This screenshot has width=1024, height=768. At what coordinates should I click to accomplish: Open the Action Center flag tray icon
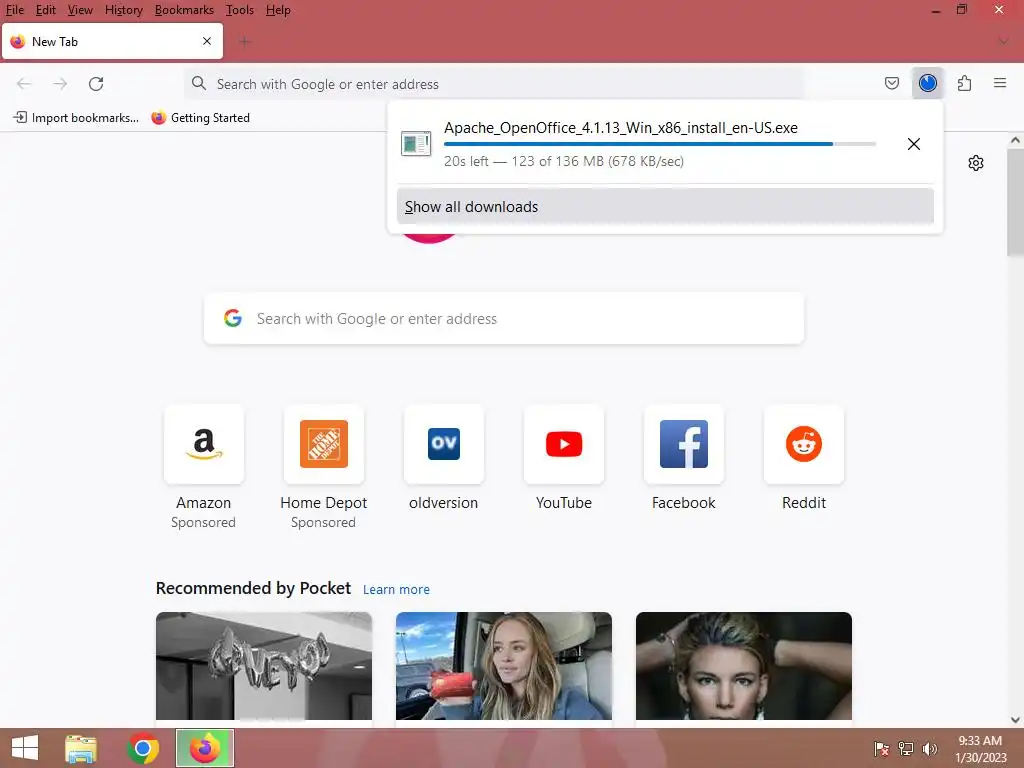[x=882, y=748]
